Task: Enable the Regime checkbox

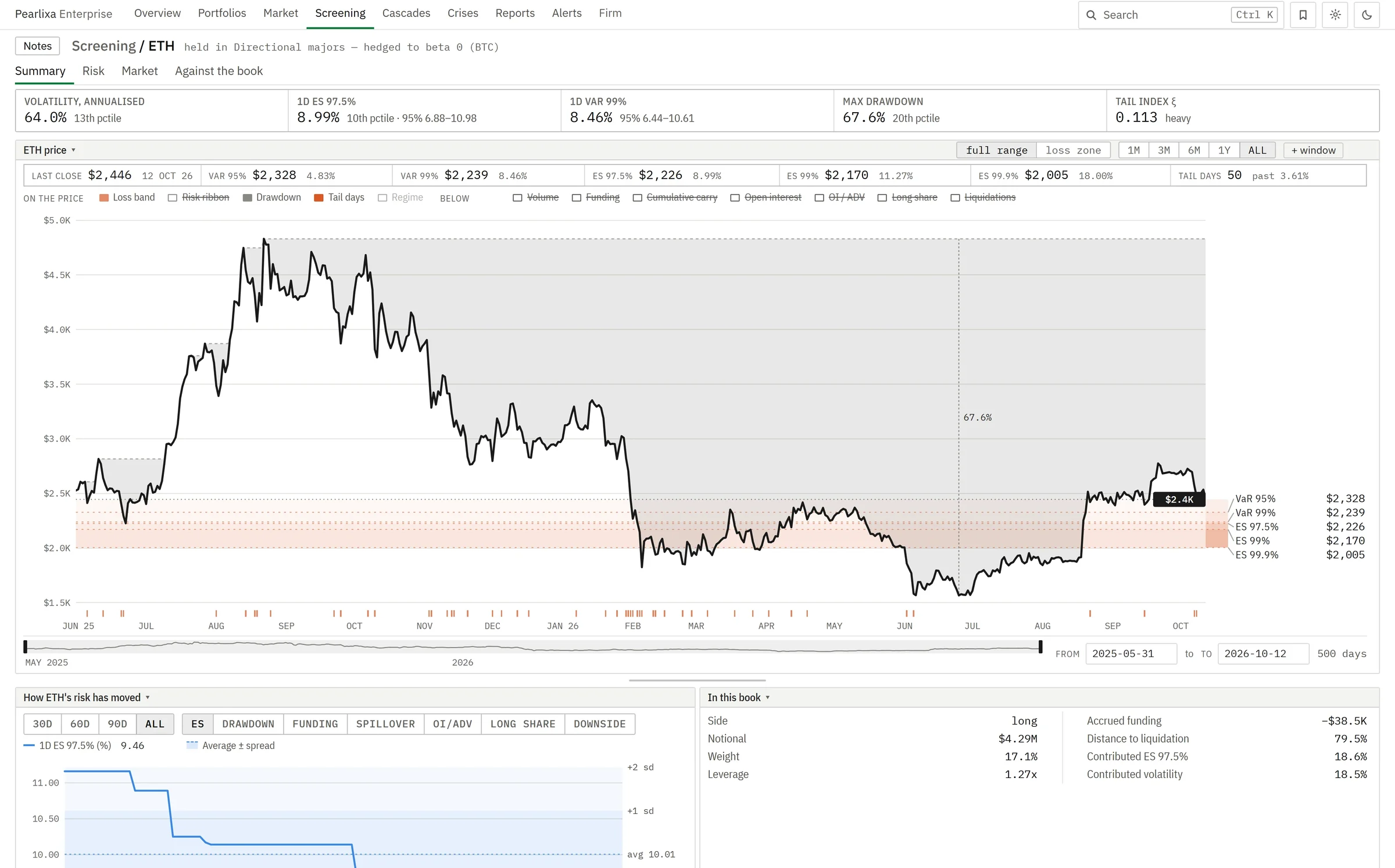Action: [x=382, y=198]
